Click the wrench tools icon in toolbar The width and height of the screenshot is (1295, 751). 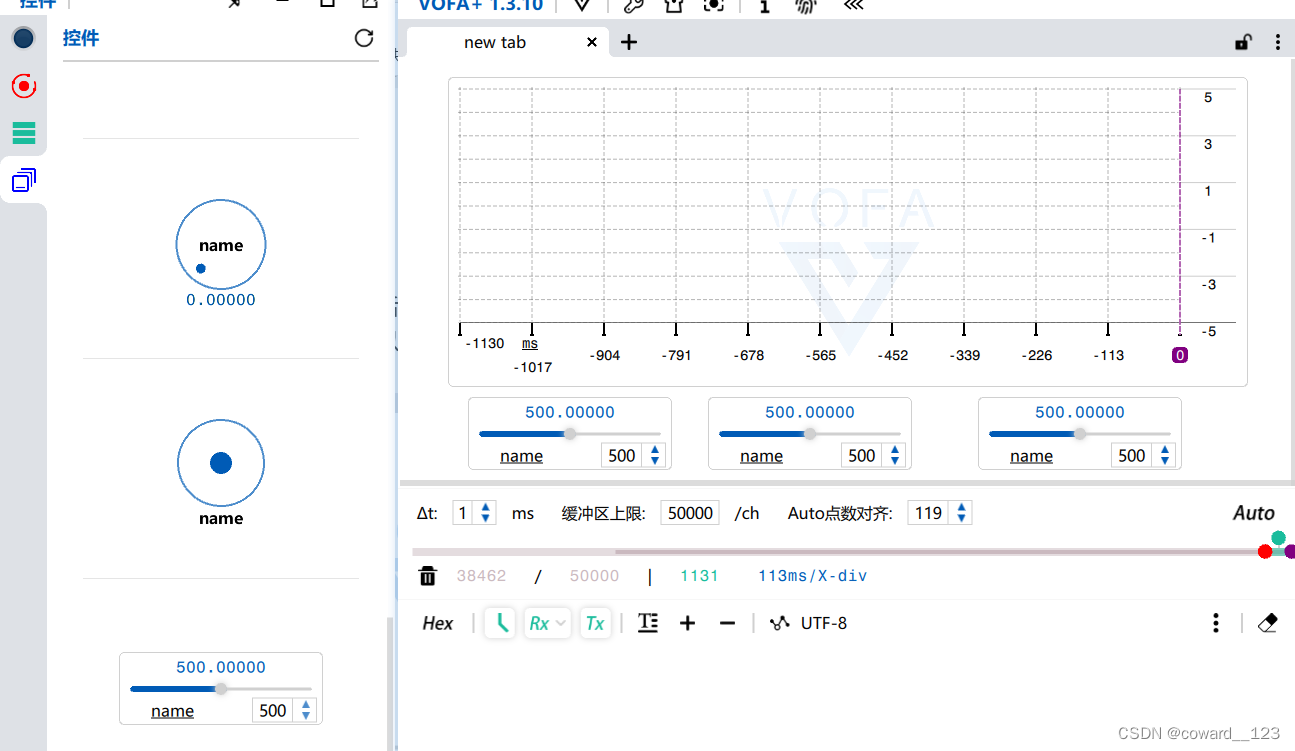click(x=633, y=5)
